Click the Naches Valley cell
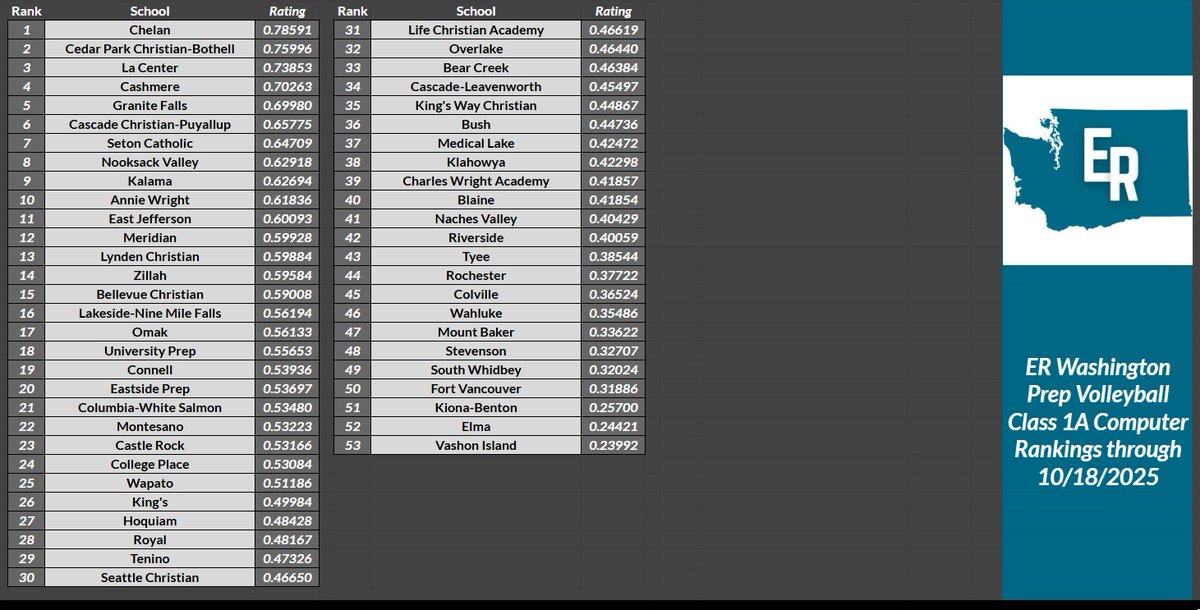Screen dimensions: 1200x610 [476, 219]
